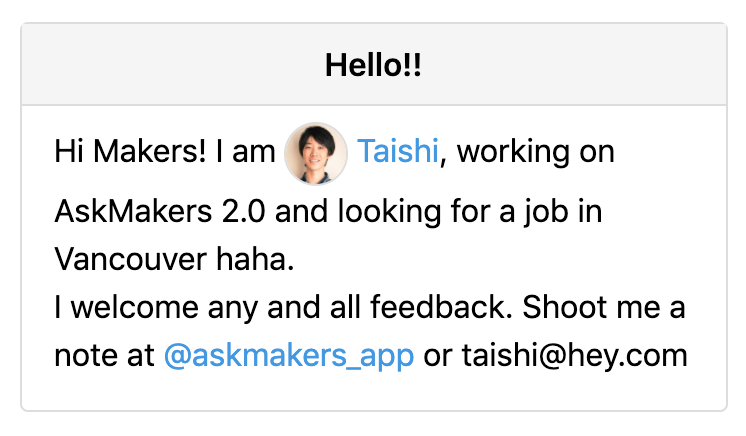Click the 'Hi Makers!' greeting text
The image size is (746, 436).
click(x=131, y=153)
